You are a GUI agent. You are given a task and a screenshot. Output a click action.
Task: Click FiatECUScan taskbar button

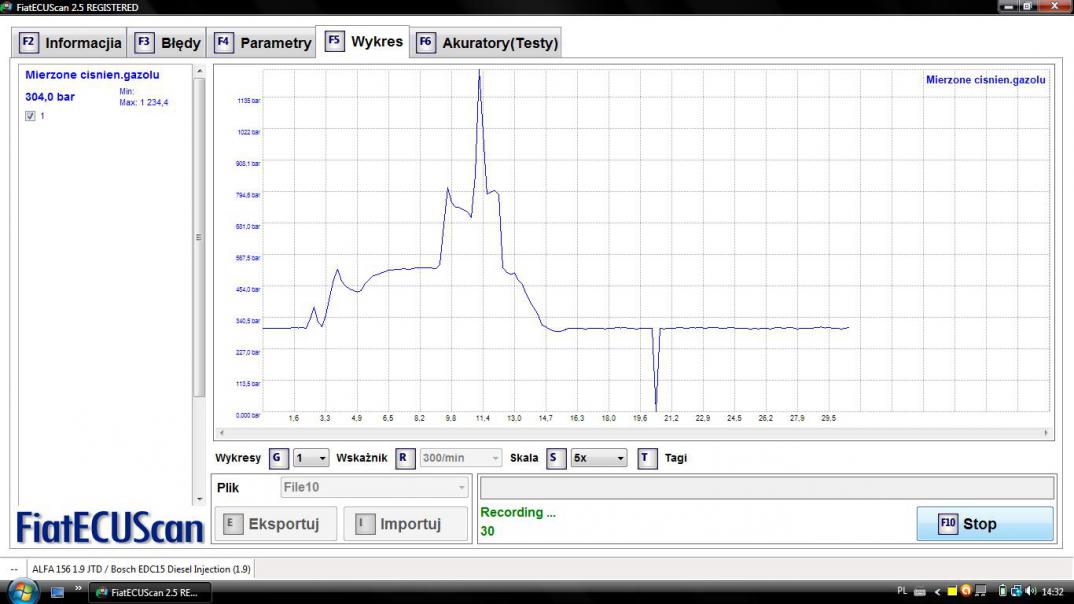(149, 592)
